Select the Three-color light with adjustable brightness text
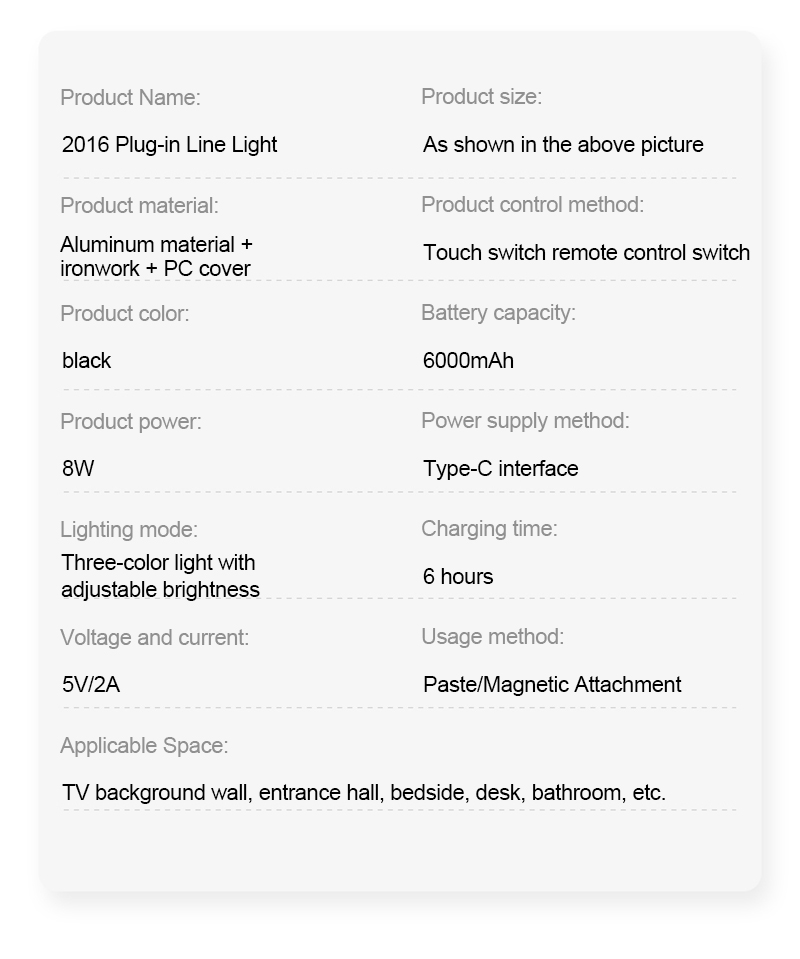Screen dimensions: 800x959 pyautogui.click(x=160, y=576)
